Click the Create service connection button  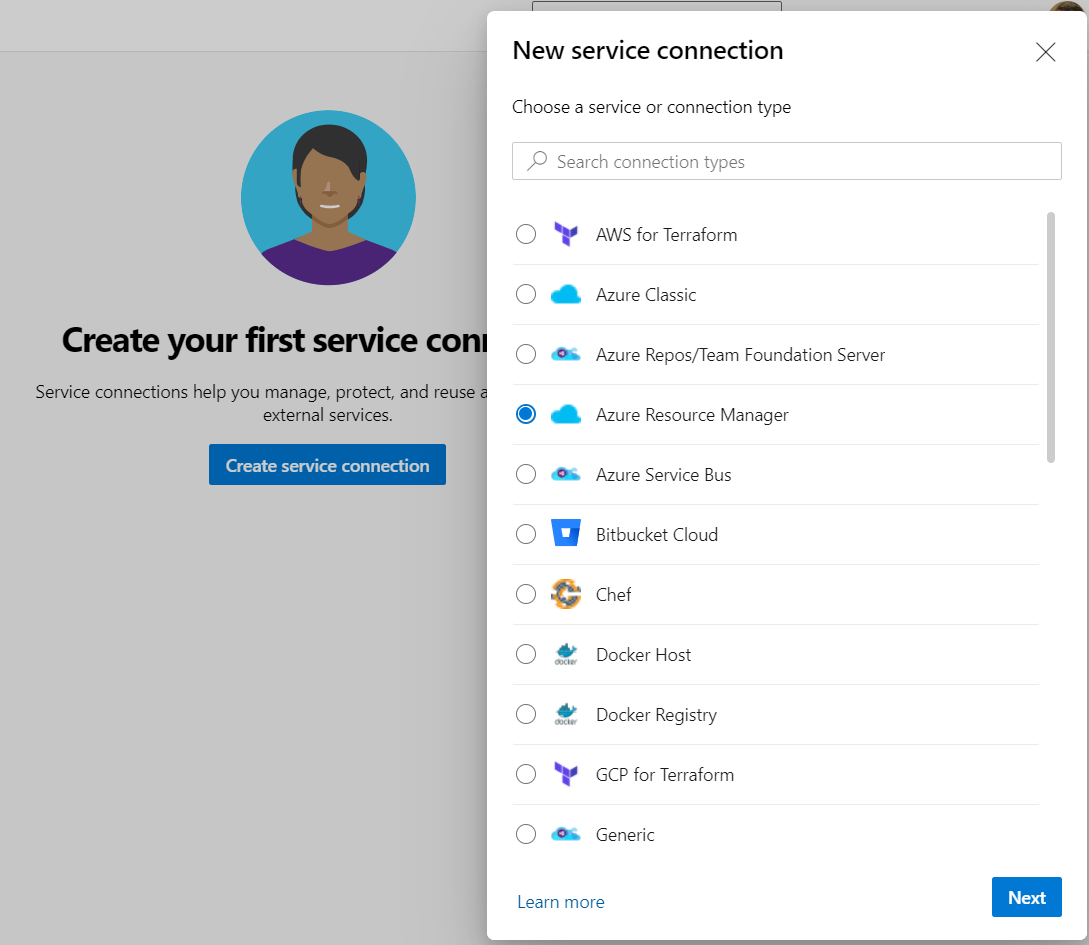[x=327, y=466]
